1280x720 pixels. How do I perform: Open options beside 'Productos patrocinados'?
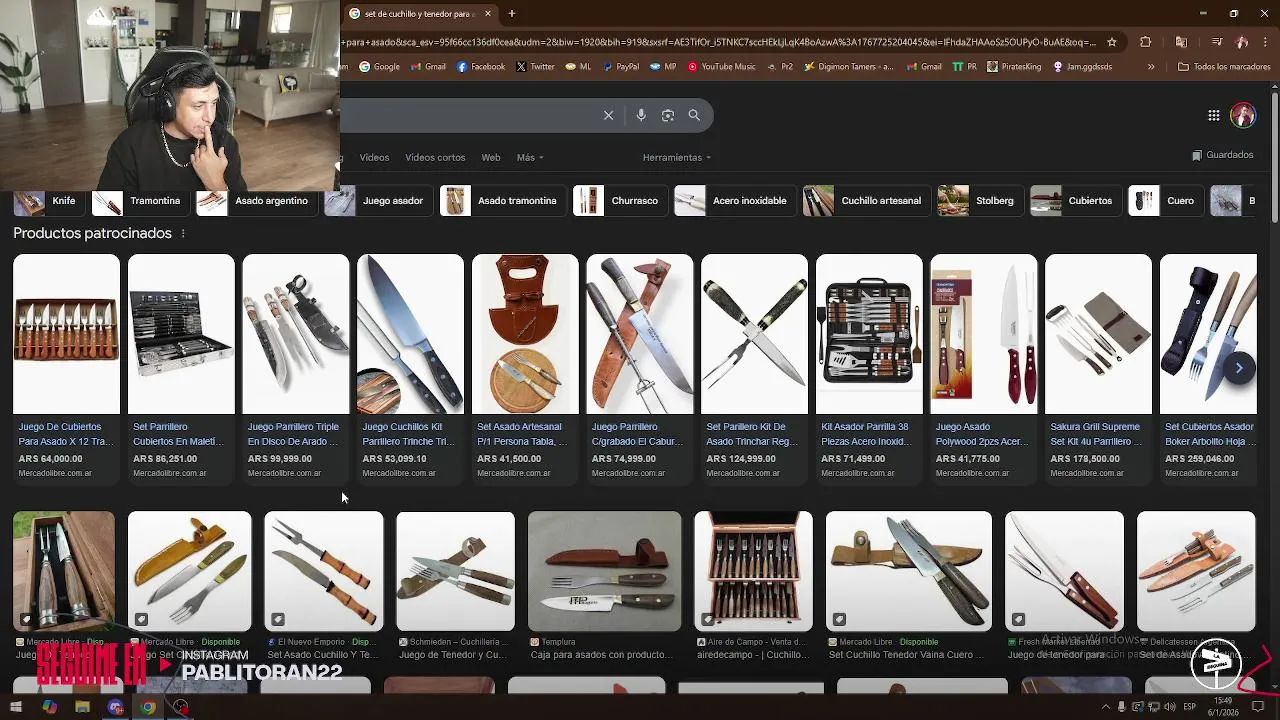click(x=182, y=233)
